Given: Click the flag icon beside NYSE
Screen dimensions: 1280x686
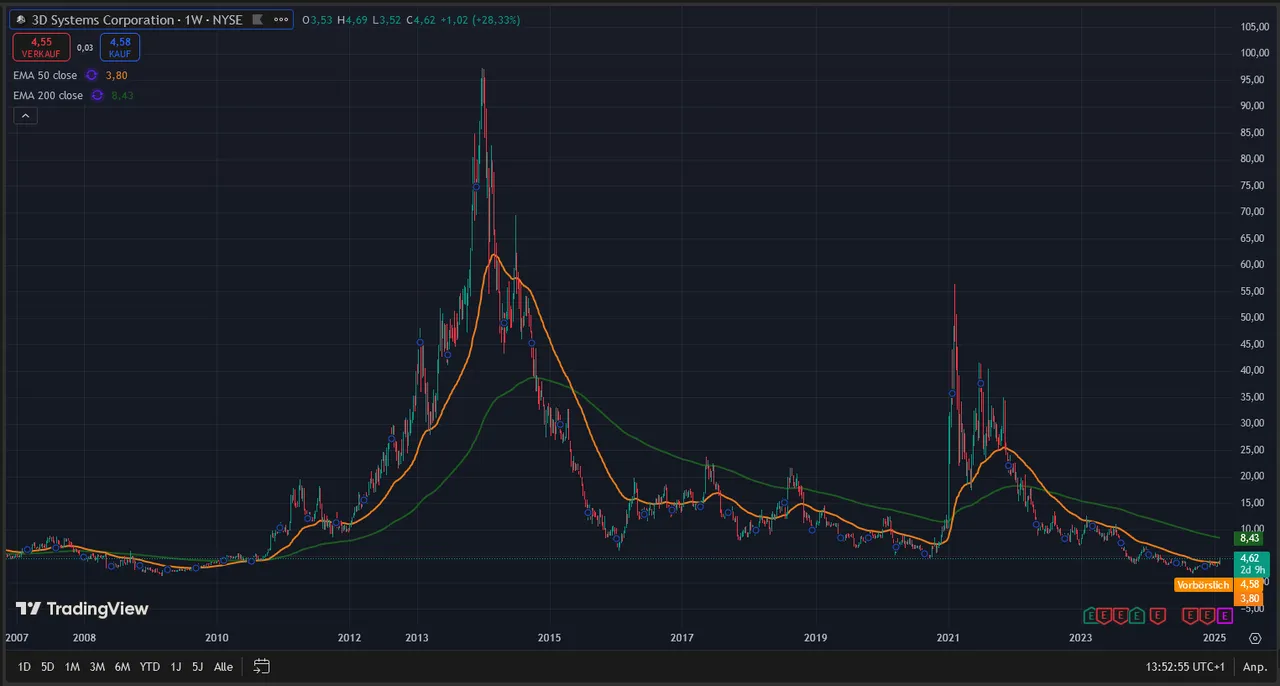Looking at the screenshot, I should click(257, 19).
